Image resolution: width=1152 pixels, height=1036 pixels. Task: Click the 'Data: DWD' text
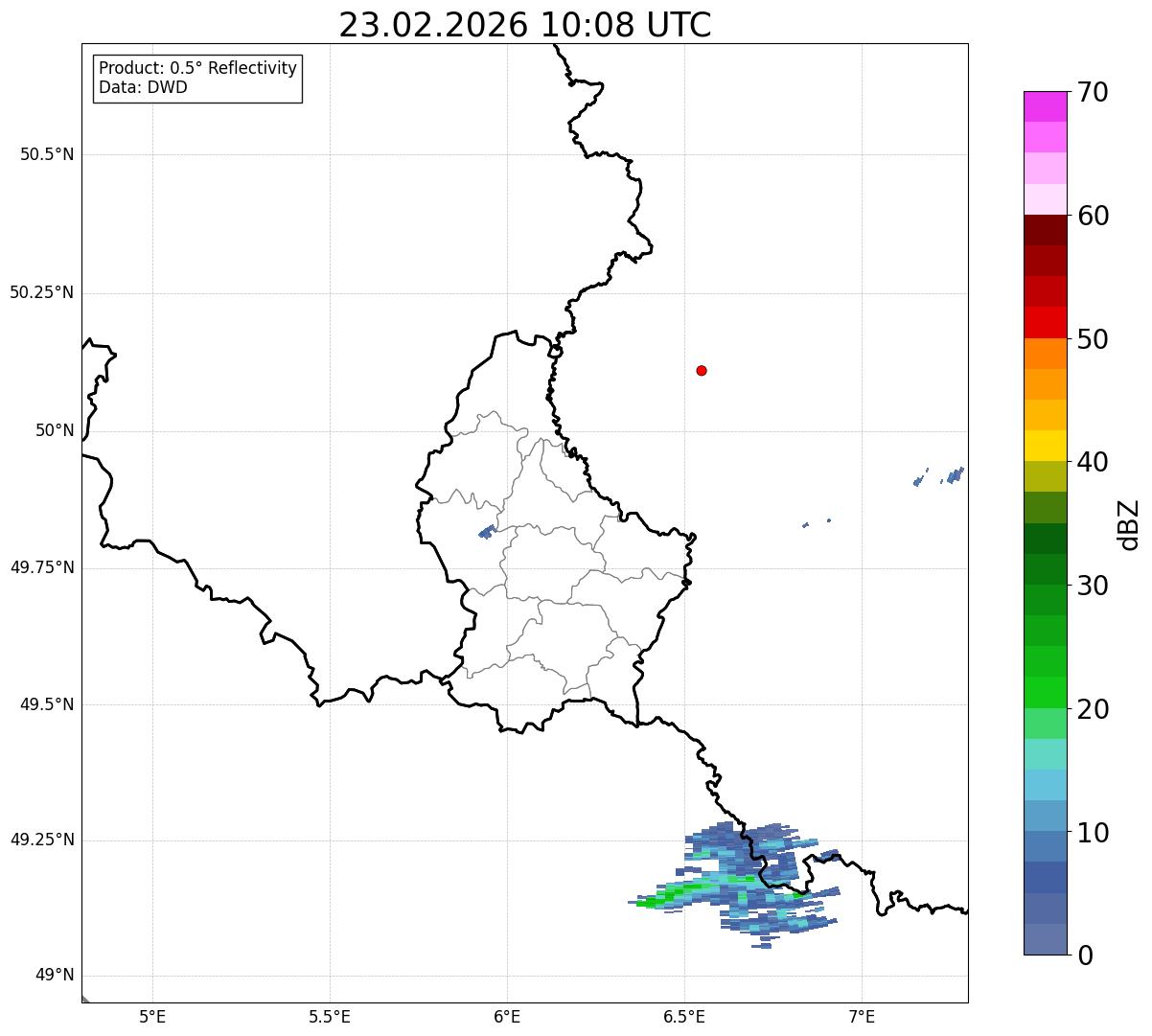pyautogui.click(x=143, y=87)
